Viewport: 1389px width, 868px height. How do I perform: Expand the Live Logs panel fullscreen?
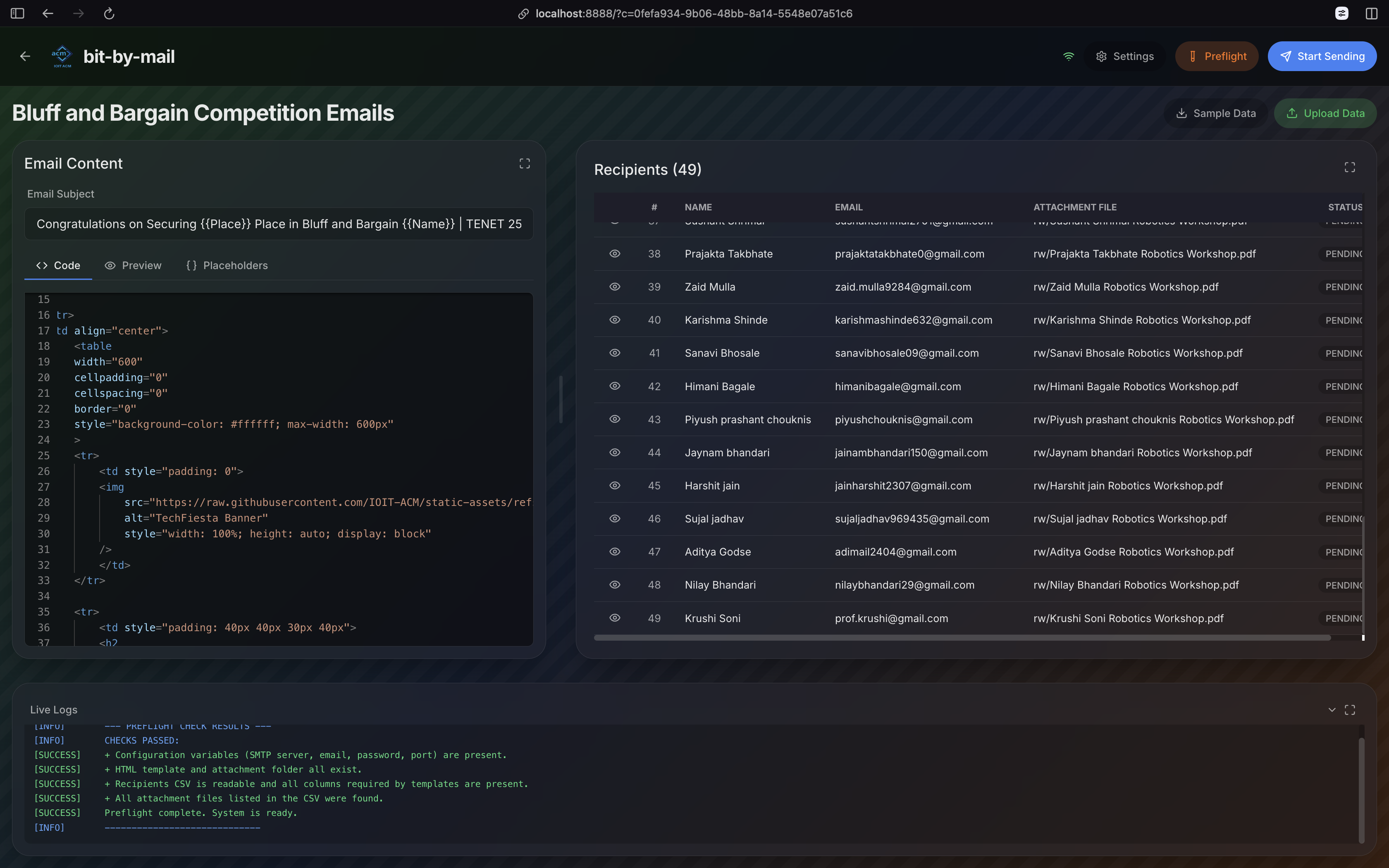[x=1349, y=710]
